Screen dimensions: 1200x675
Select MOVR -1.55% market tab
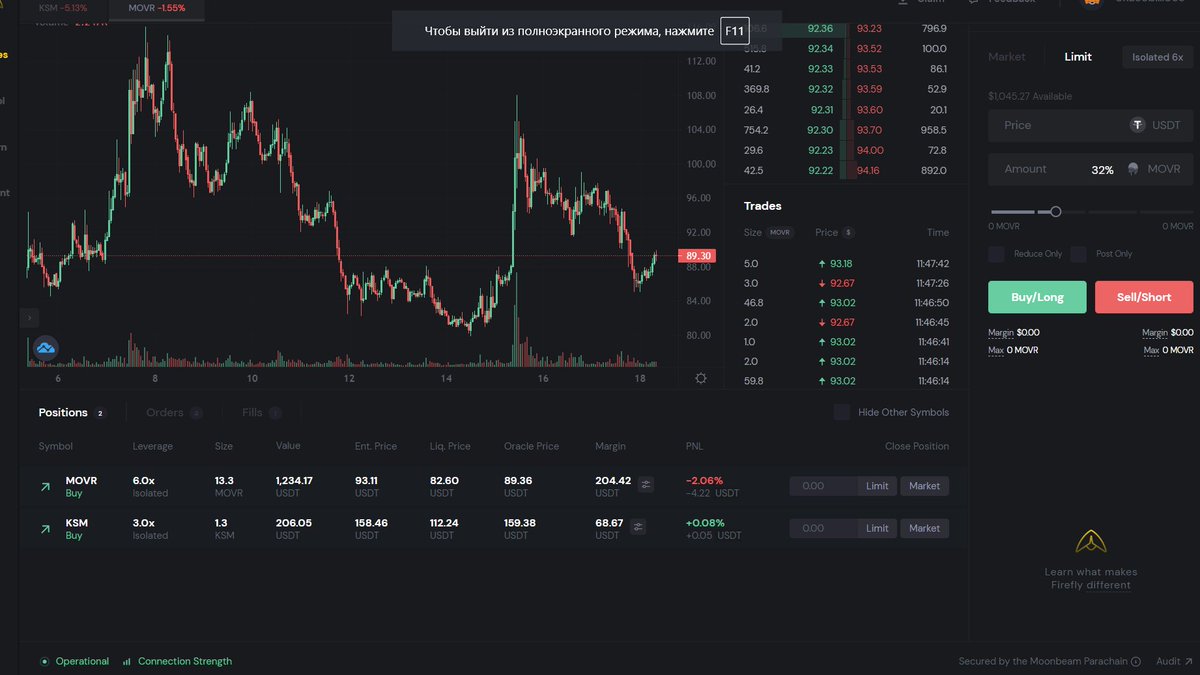click(x=158, y=8)
